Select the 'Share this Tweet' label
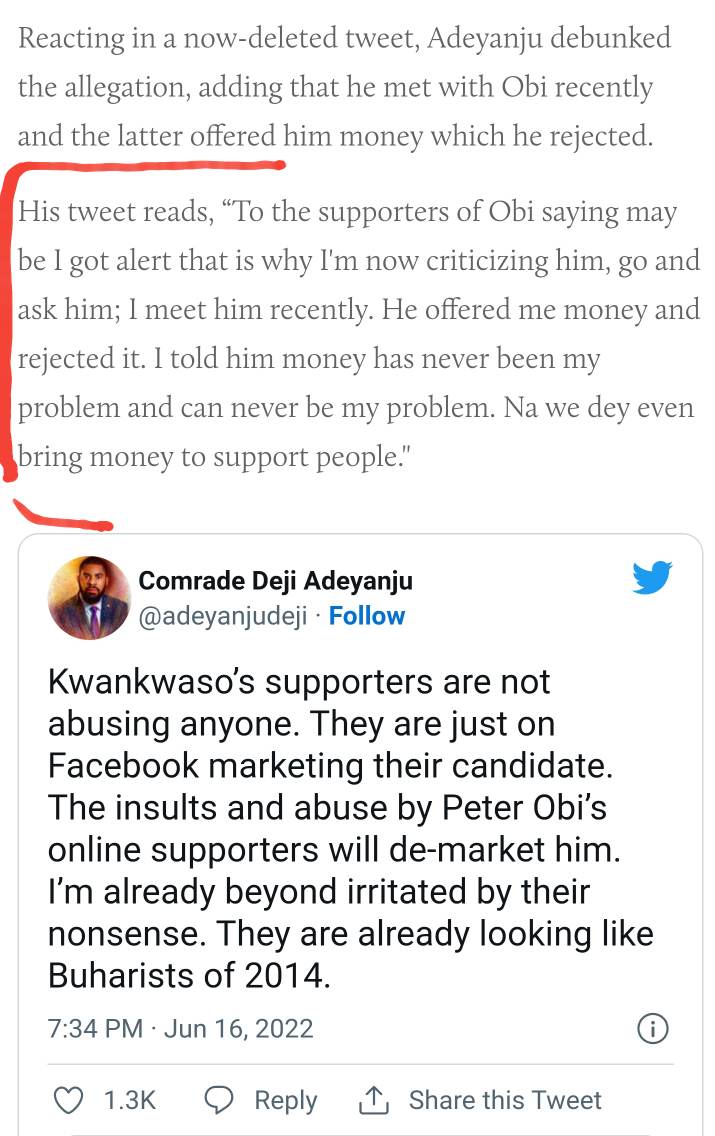The width and height of the screenshot is (715, 1136). pos(505,1100)
